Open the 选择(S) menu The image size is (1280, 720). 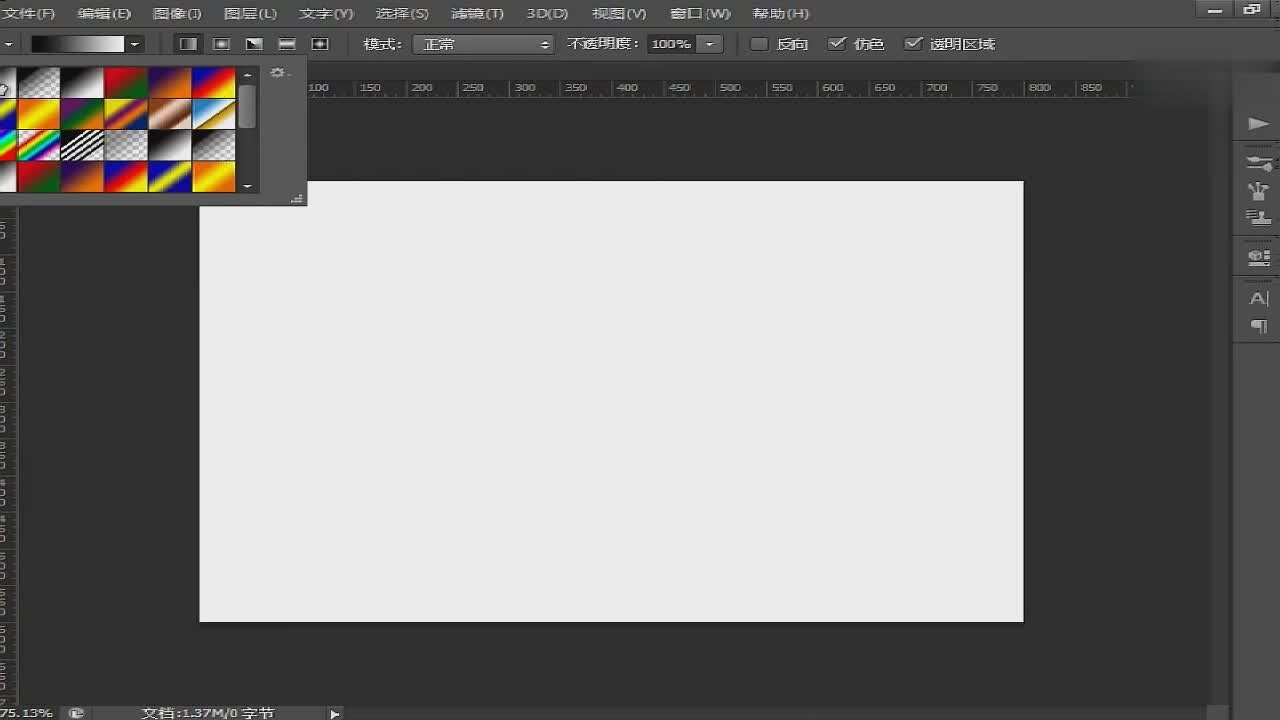coord(402,14)
